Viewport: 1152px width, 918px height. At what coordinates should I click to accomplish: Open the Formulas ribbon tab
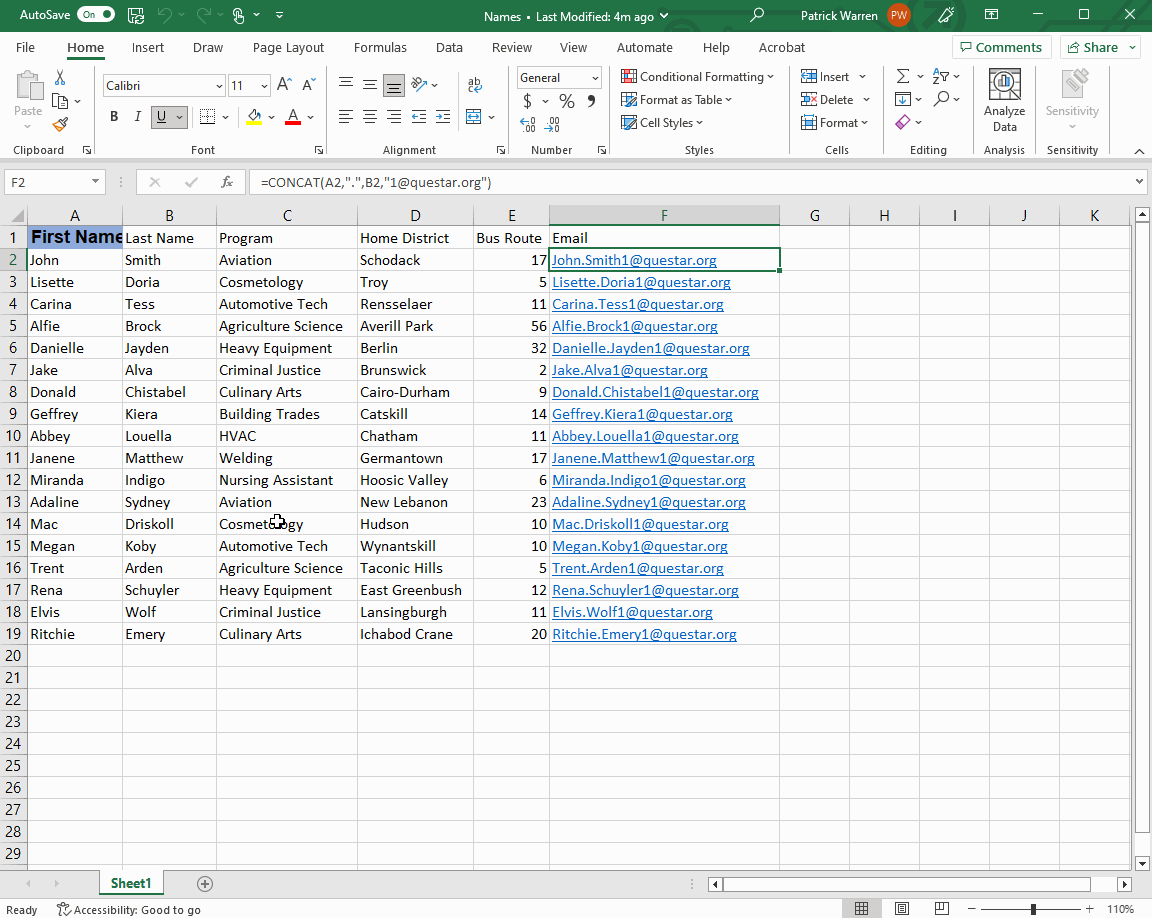380,47
